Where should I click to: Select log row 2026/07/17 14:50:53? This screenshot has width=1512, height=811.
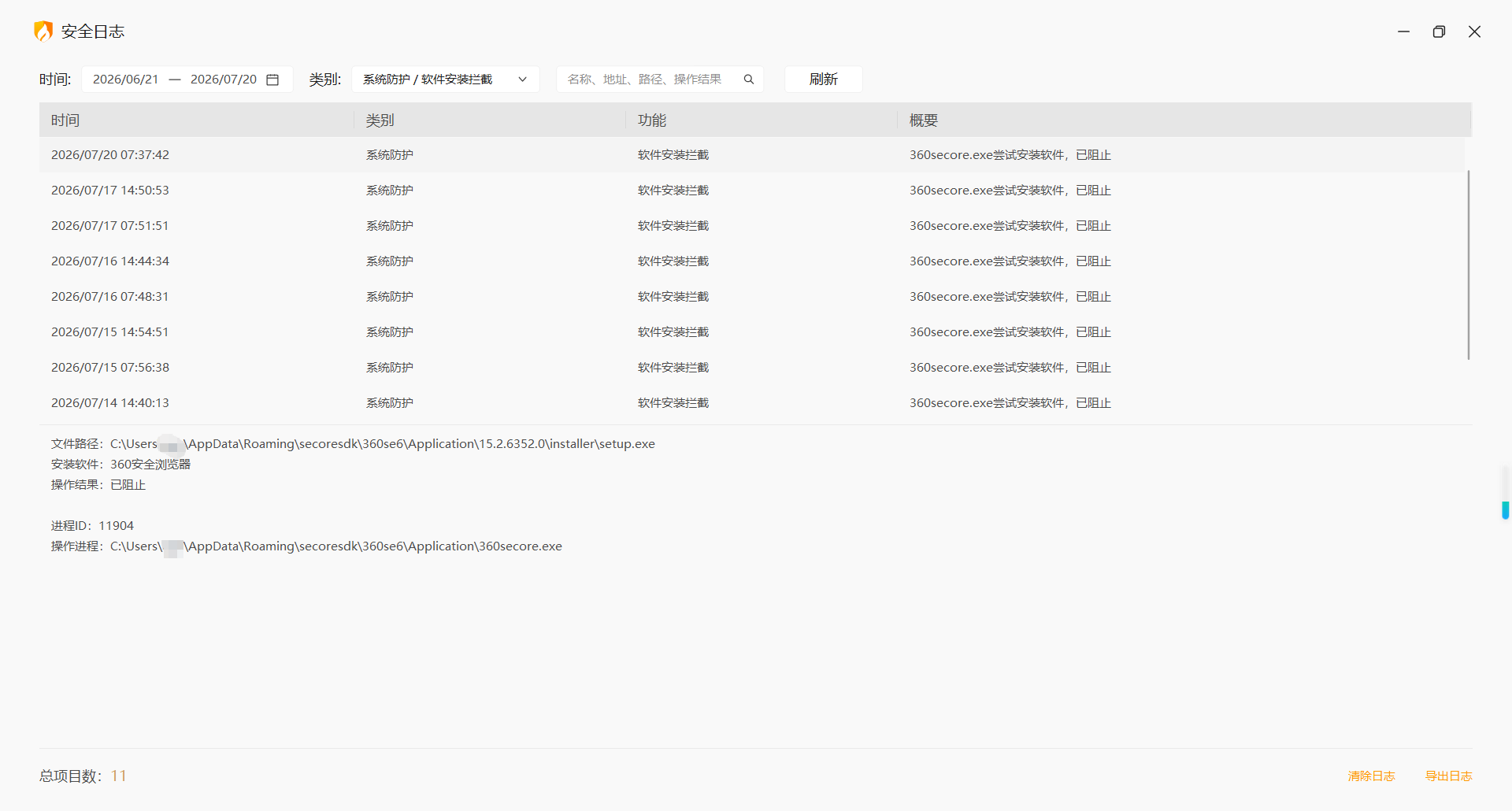click(x=752, y=191)
